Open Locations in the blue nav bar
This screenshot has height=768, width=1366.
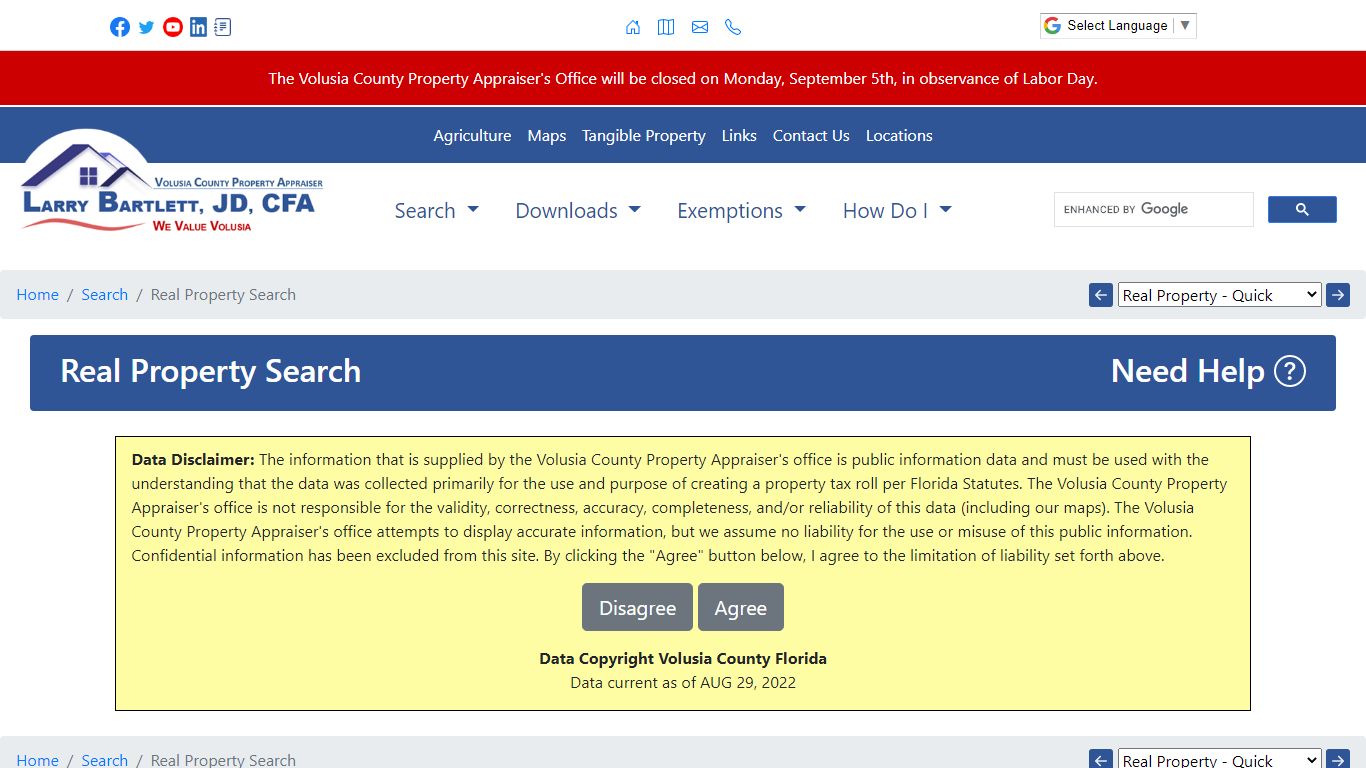click(899, 136)
